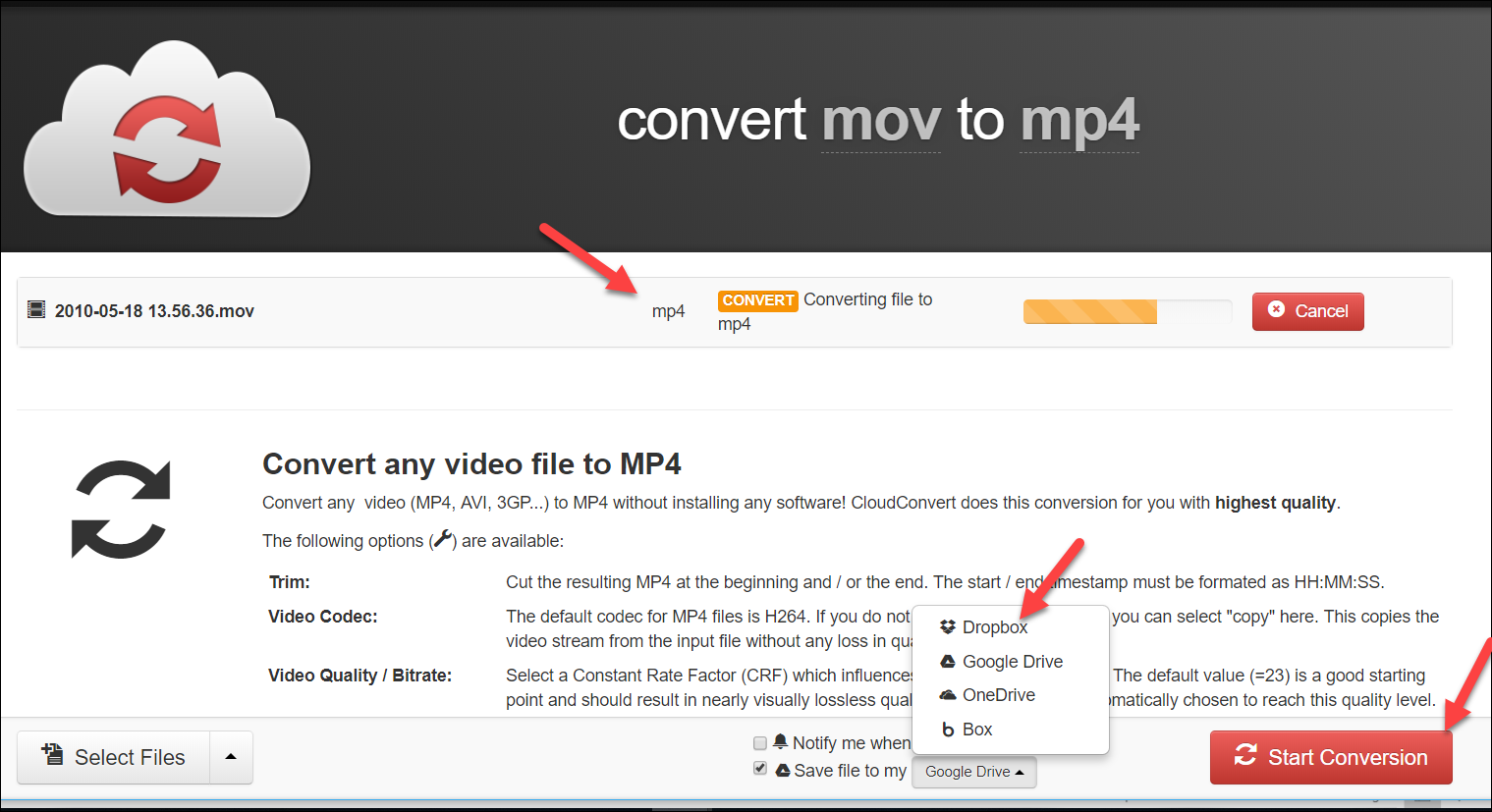Open the Select Files arrow dropdown

tap(231, 757)
